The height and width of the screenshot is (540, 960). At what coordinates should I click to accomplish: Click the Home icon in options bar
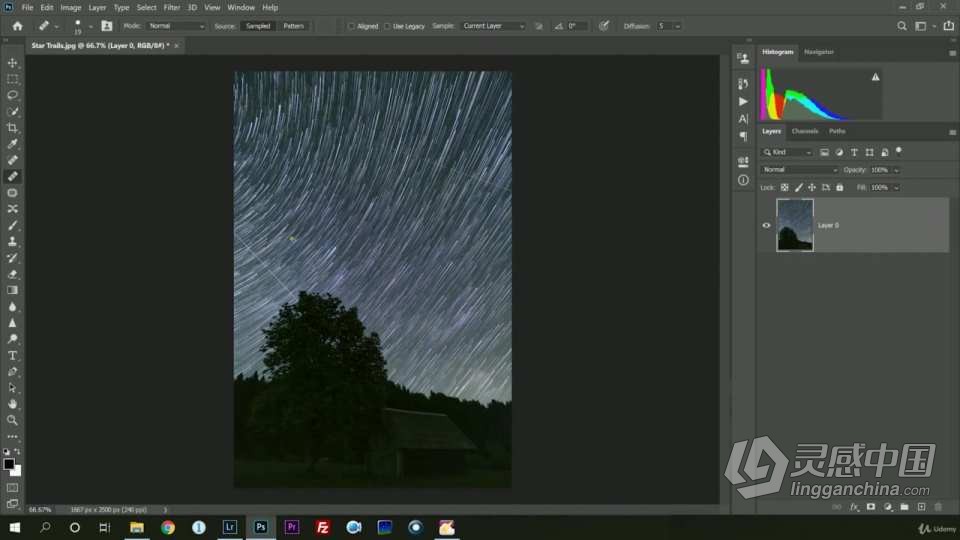(x=17, y=26)
